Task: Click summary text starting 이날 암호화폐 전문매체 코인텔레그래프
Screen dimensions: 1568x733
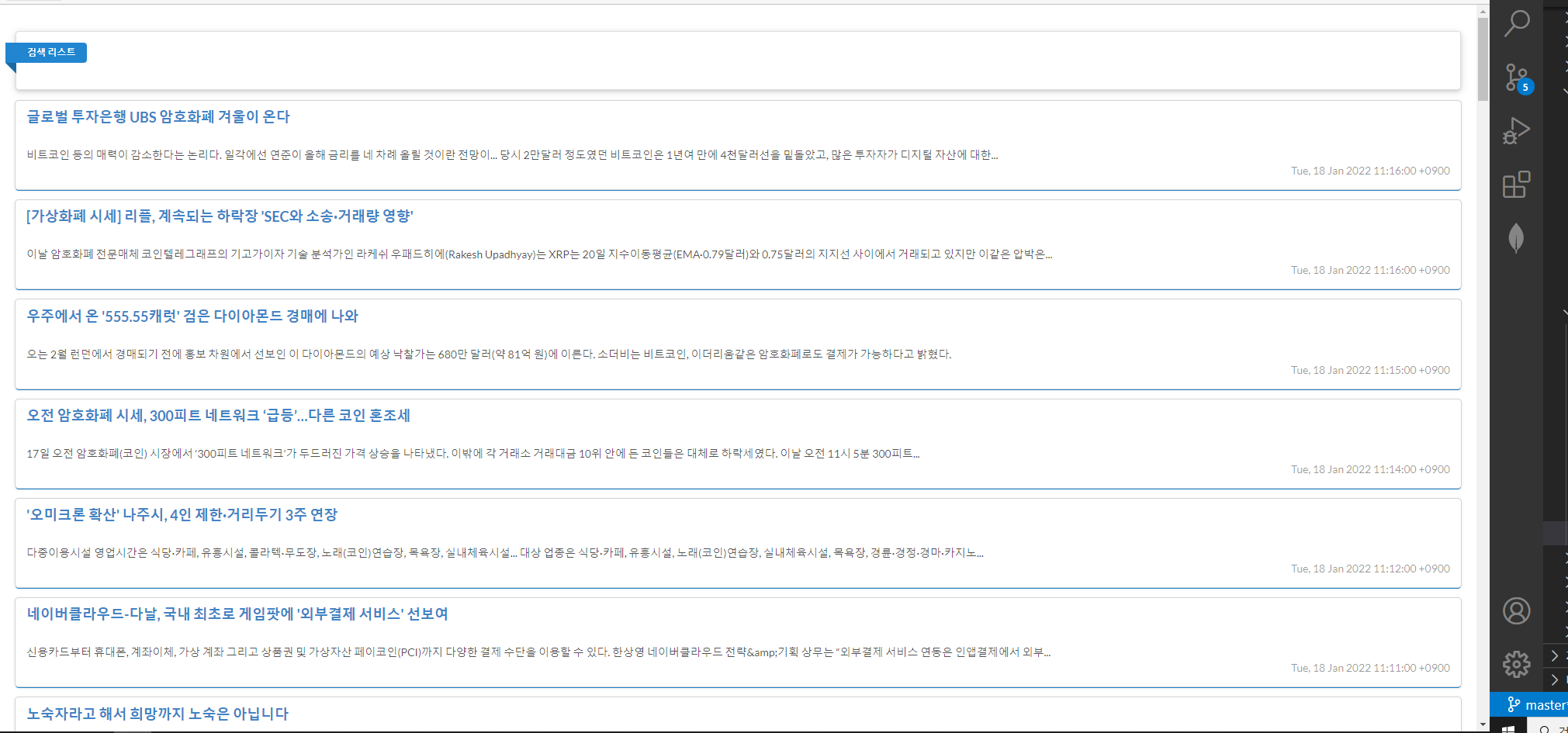Action: pos(539,254)
